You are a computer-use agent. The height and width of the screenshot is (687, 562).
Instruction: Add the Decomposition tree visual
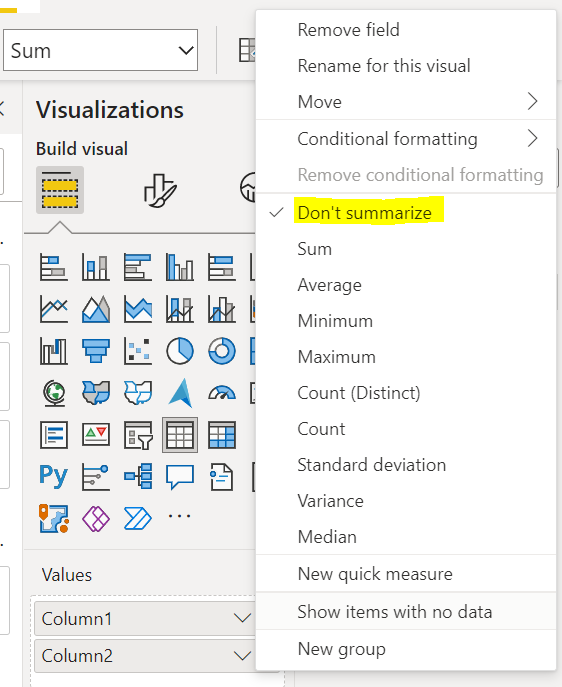[138, 476]
